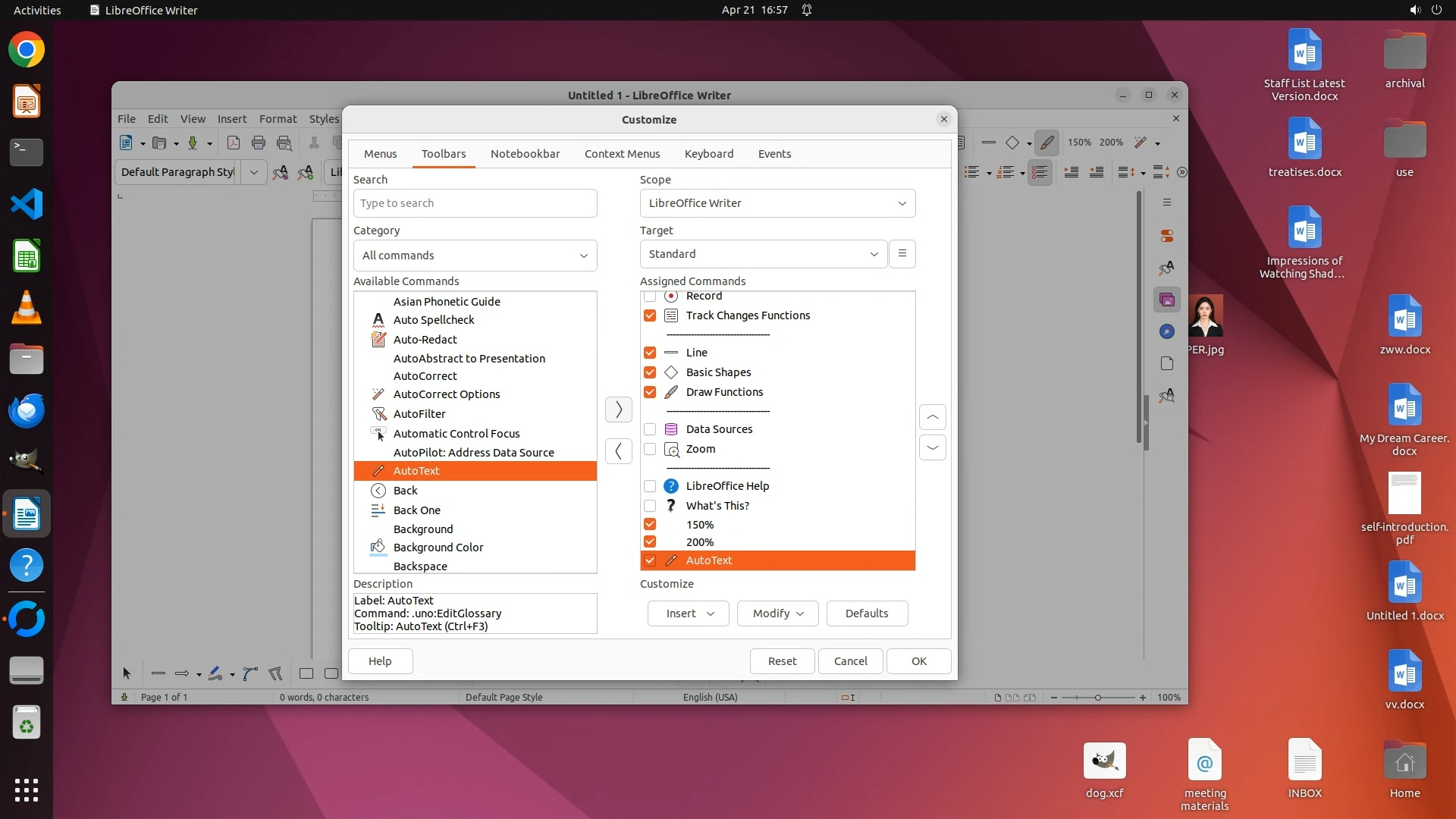Expand the Category All commands dropdown
Image resolution: width=1456 pixels, height=819 pixels.
(x=475, y=256)
